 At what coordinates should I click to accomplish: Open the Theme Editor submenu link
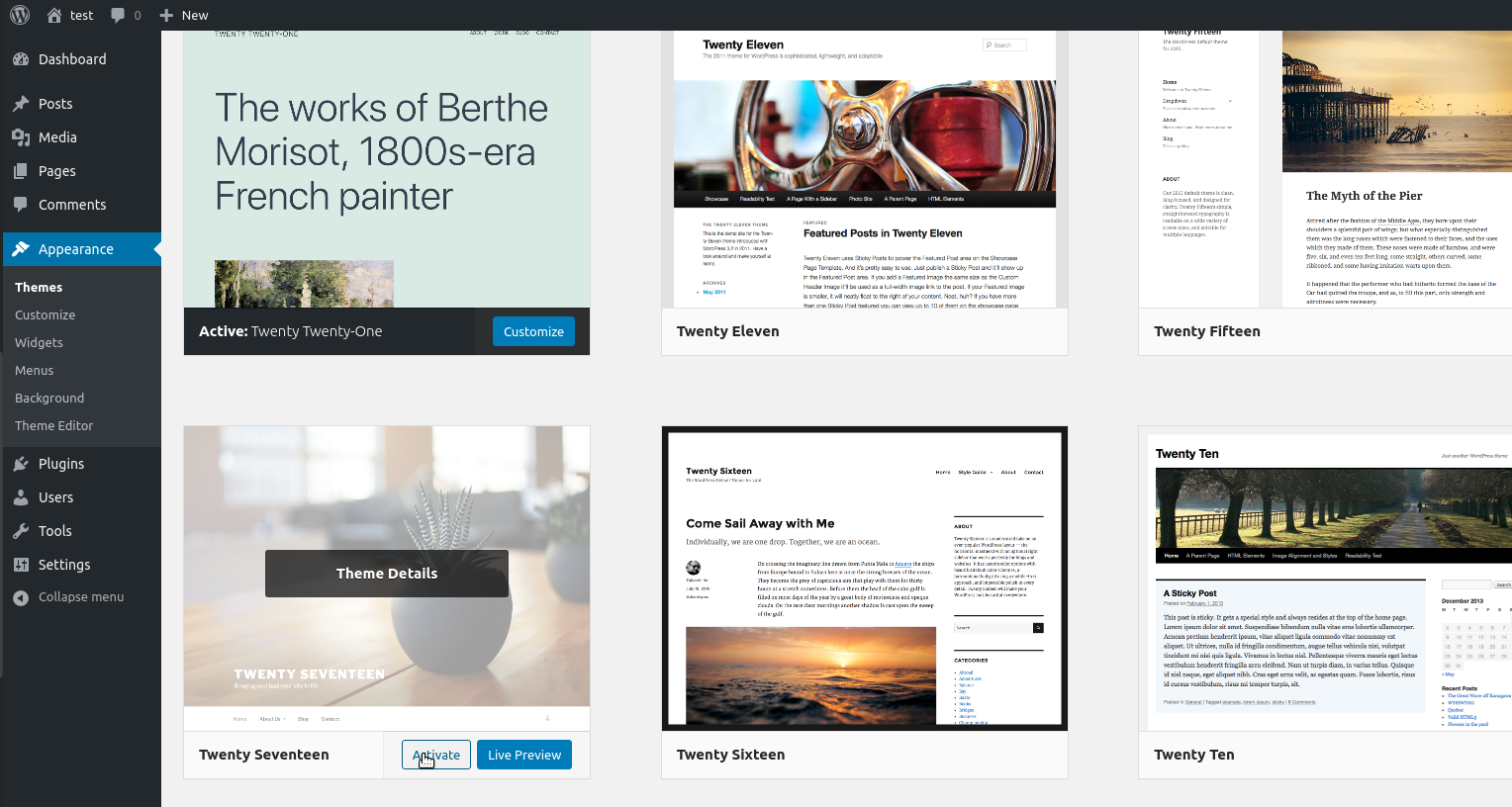[54, 426]
